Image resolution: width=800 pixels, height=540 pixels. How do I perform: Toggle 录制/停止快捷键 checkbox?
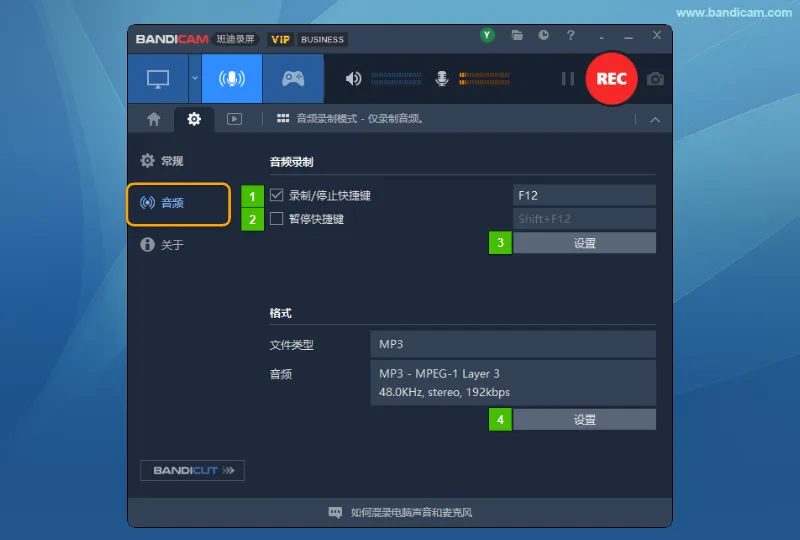277,195
